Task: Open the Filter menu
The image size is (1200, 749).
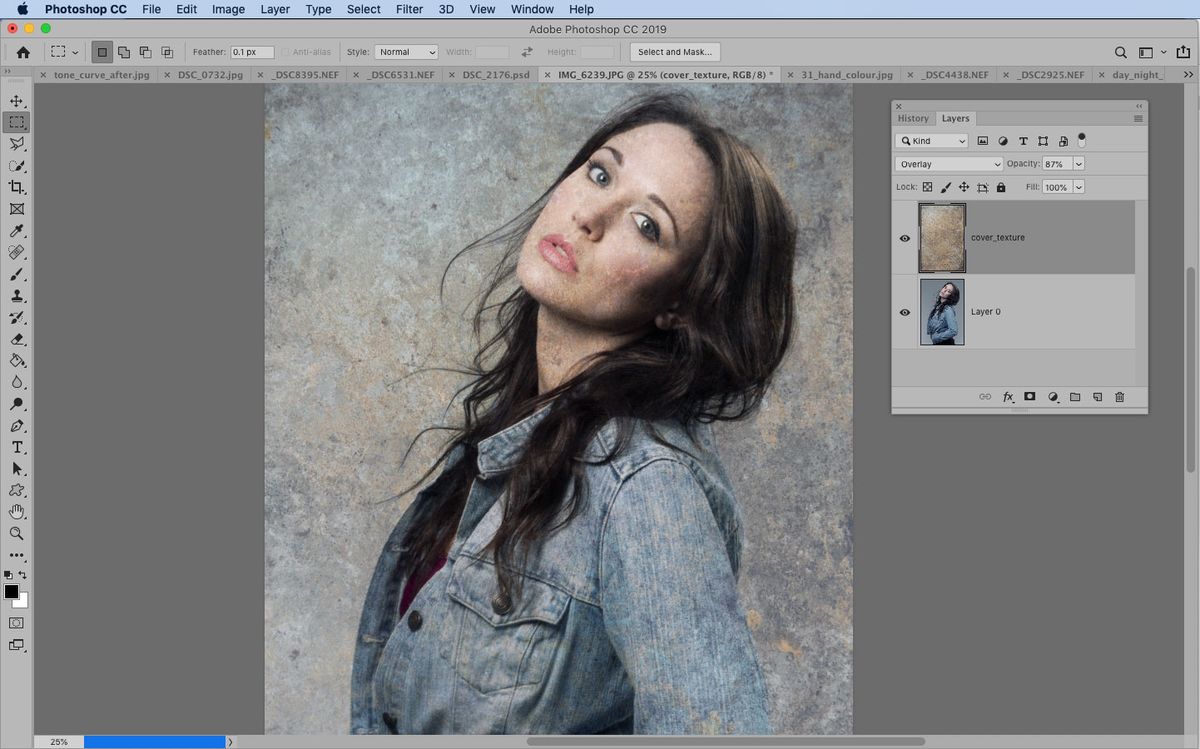Action: click(409, 9)
